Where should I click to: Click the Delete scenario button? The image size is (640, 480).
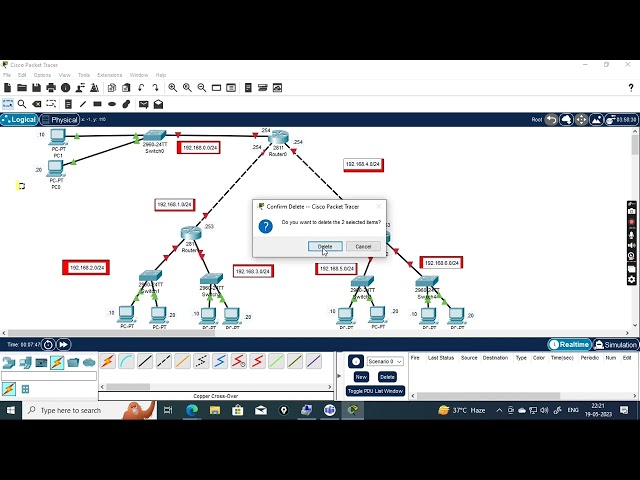point(387,377)
